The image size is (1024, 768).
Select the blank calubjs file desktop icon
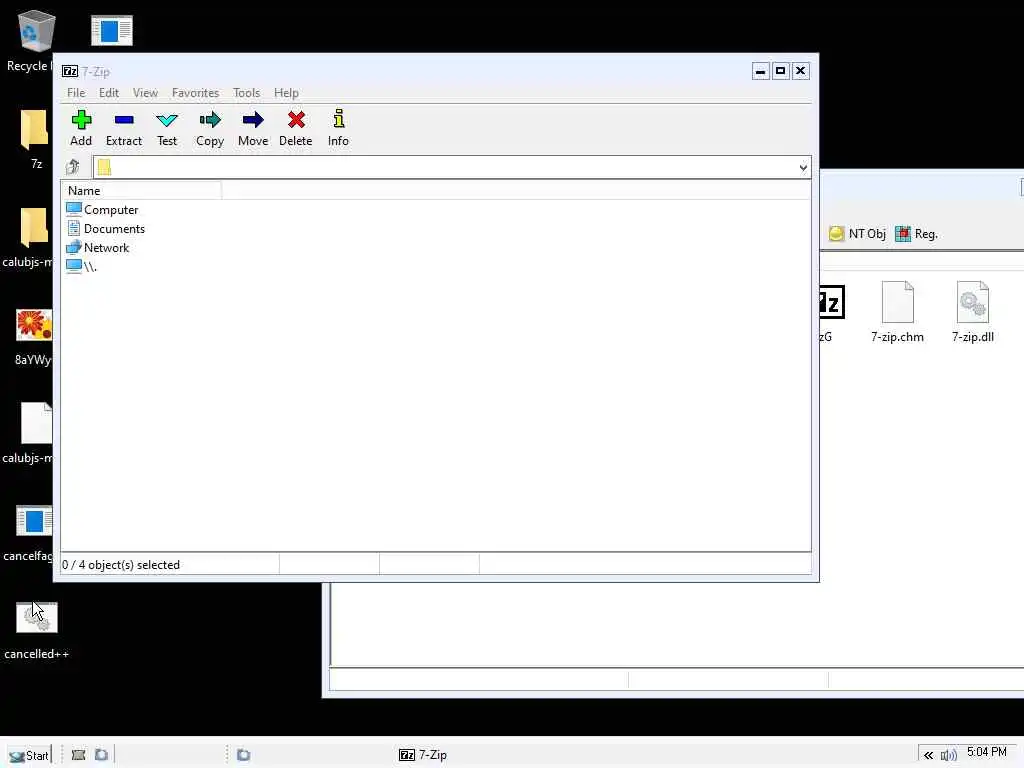coord(36,423)
